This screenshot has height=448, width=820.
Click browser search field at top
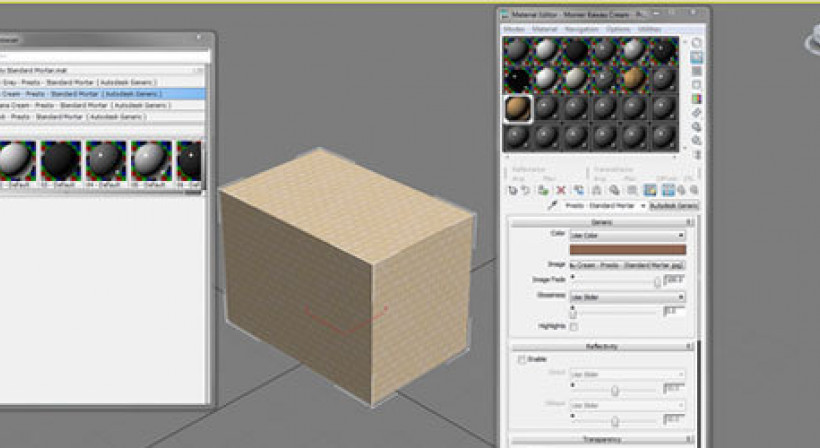click(x=105, y=55)
